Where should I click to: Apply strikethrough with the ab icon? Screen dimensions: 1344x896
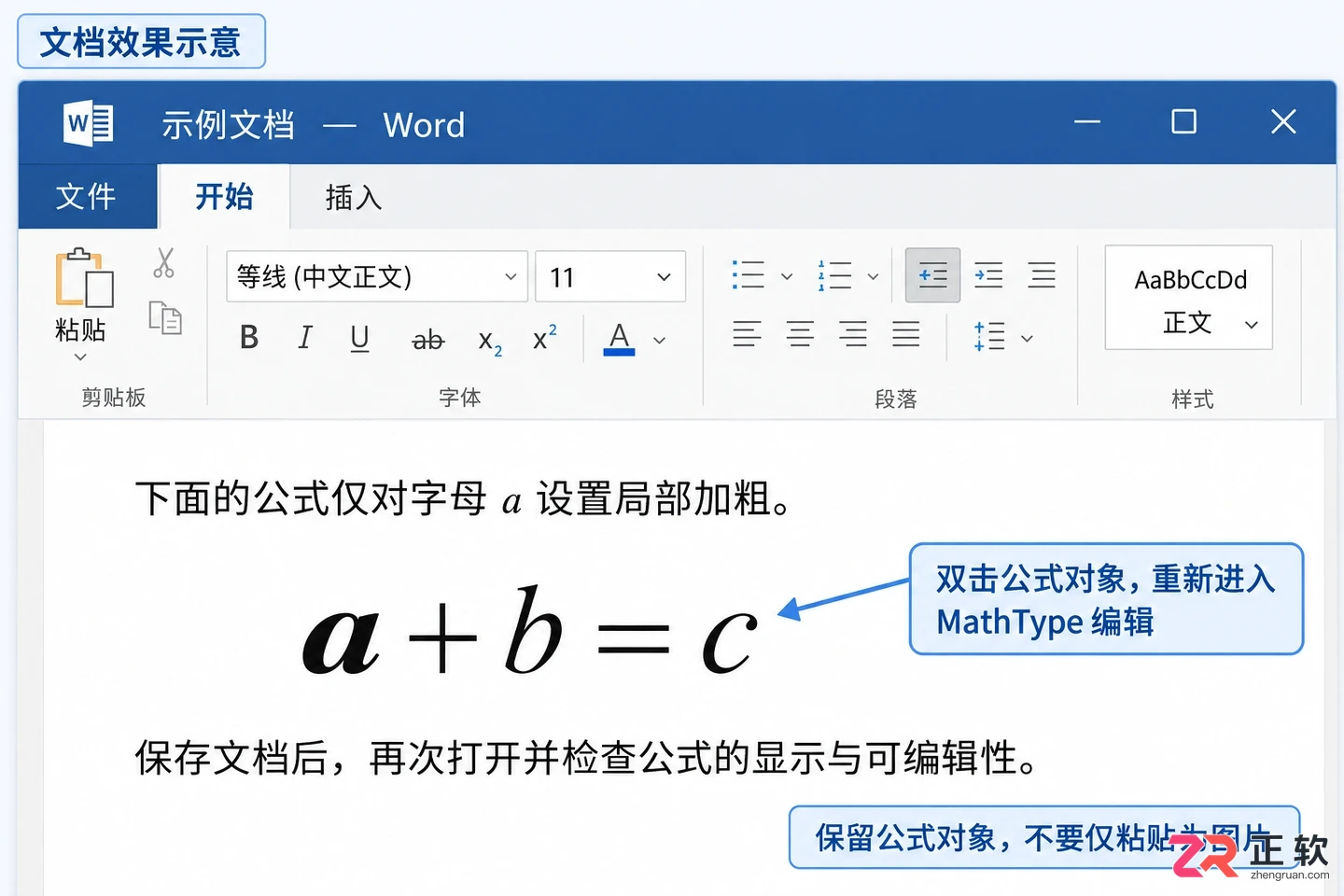428,341
